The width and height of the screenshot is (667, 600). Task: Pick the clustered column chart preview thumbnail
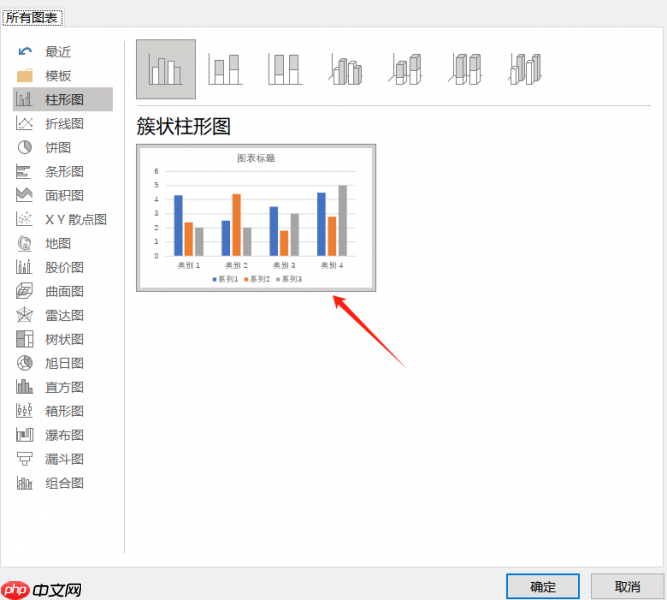[256, 218]
